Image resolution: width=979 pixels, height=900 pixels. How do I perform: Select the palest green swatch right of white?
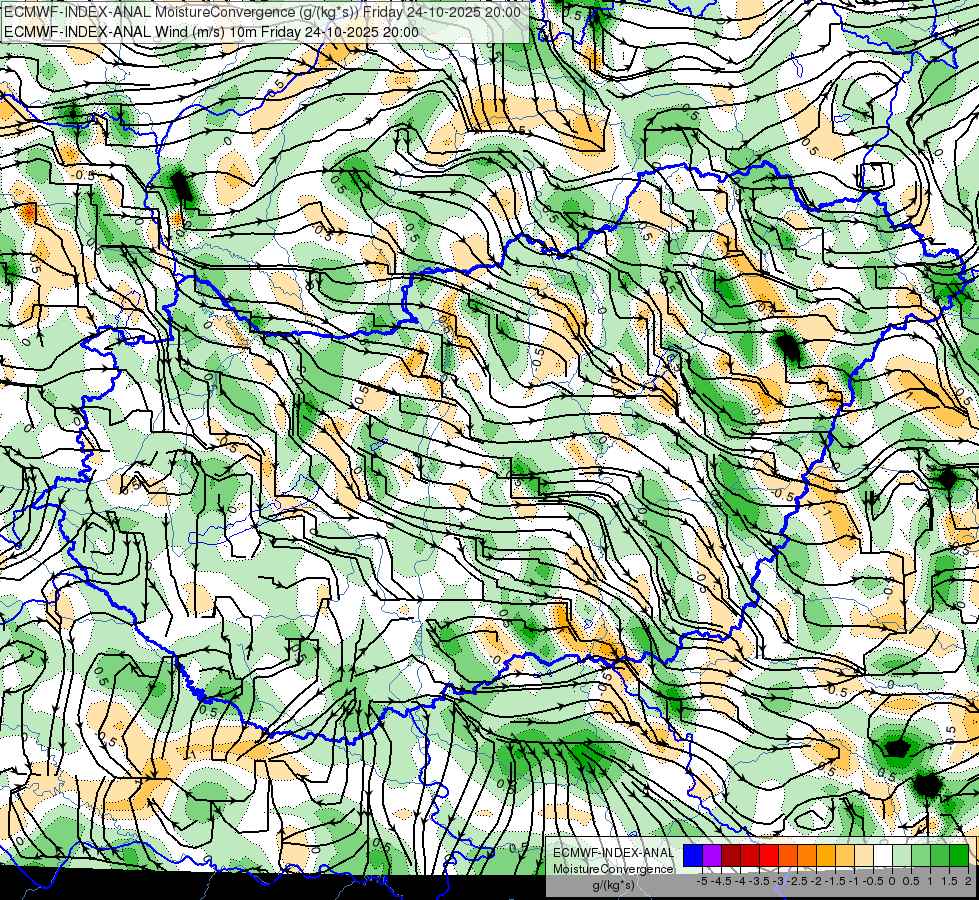point(902,856)
